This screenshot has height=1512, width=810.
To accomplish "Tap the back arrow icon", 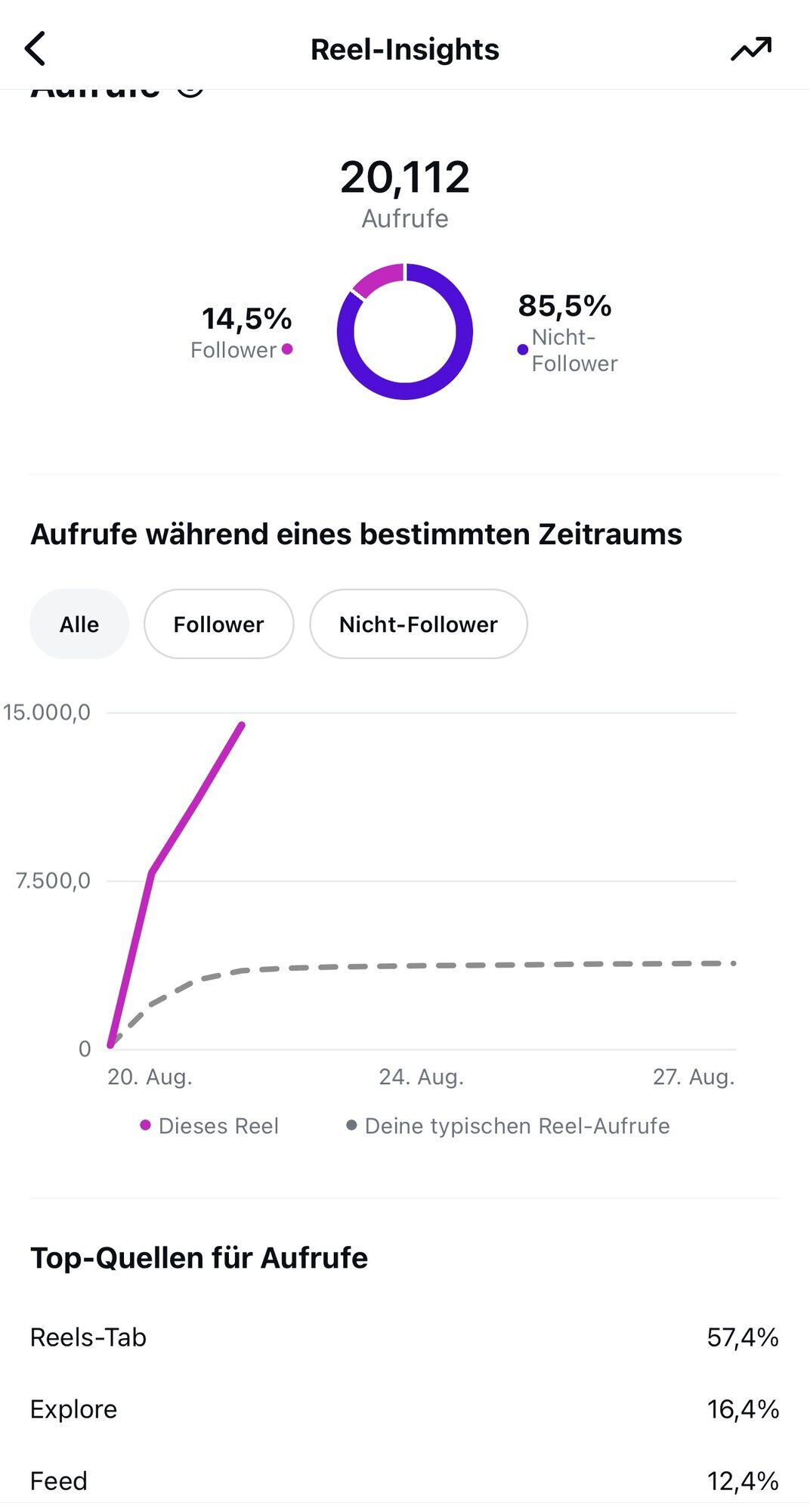I will pyautogui.click(x=36, y=49).
